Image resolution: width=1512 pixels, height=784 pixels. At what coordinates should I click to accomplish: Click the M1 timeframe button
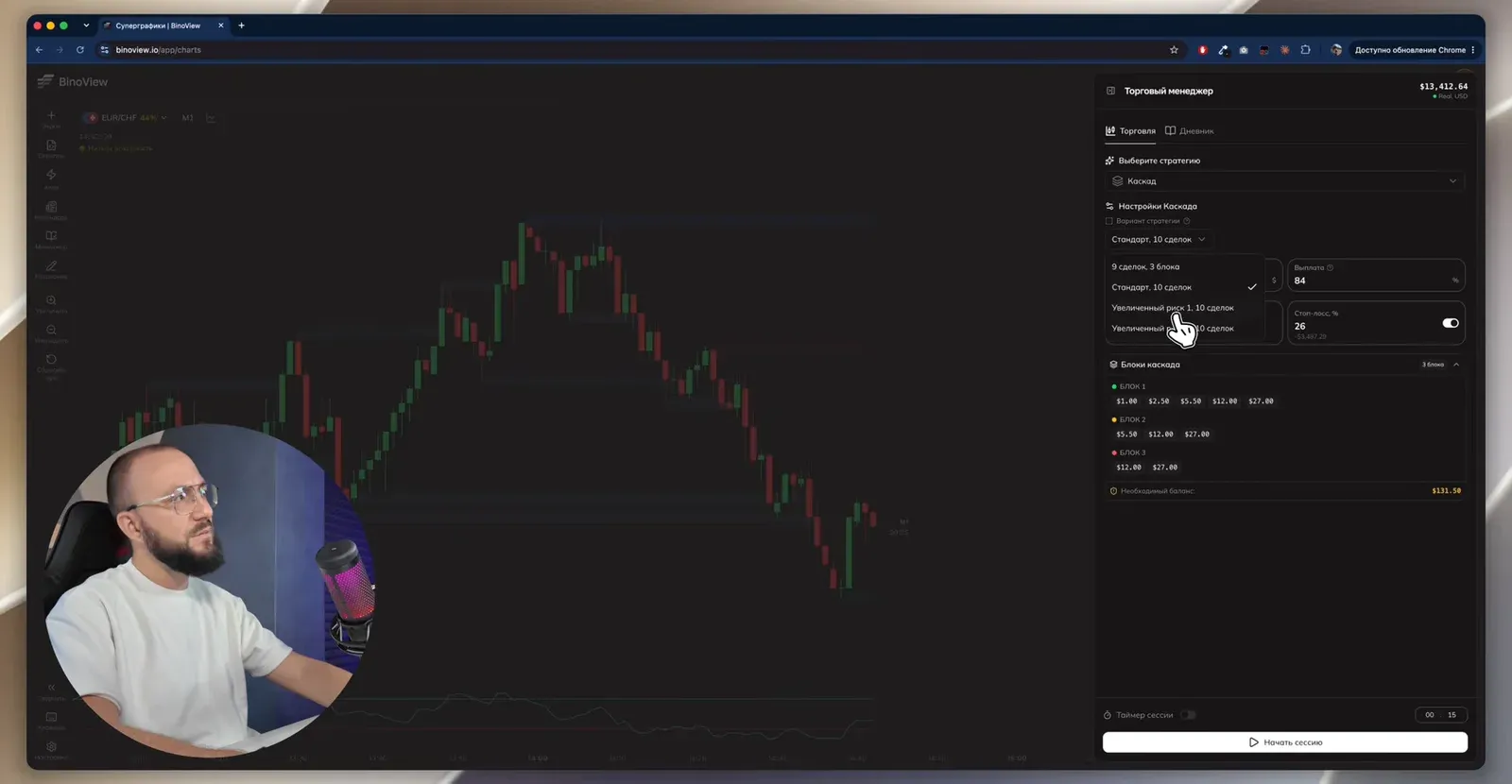click(x=187, y=118)
